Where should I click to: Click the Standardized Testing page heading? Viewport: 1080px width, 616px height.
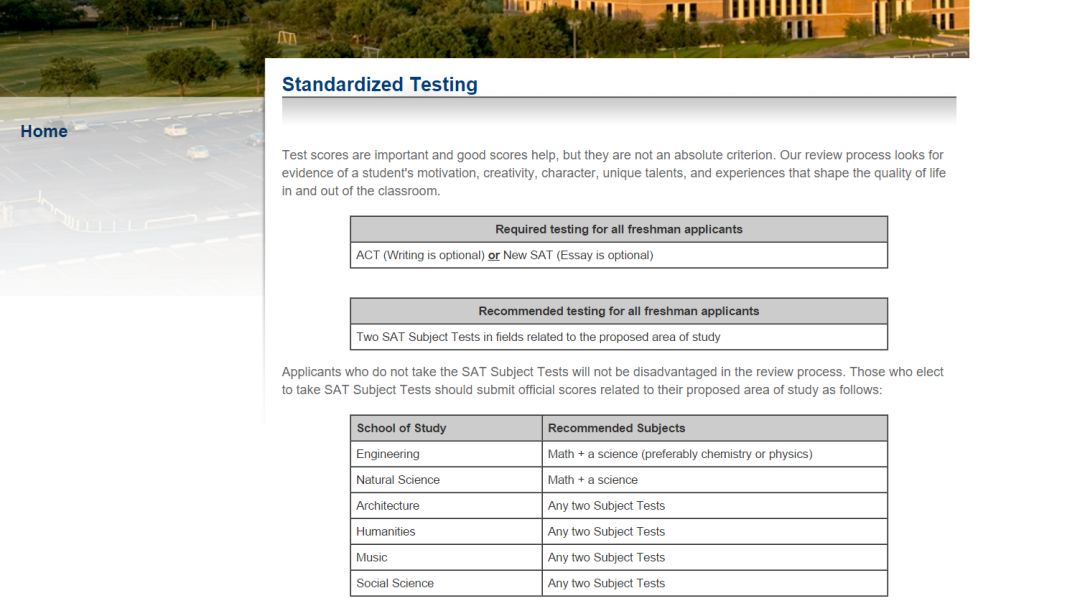[380, 84]
